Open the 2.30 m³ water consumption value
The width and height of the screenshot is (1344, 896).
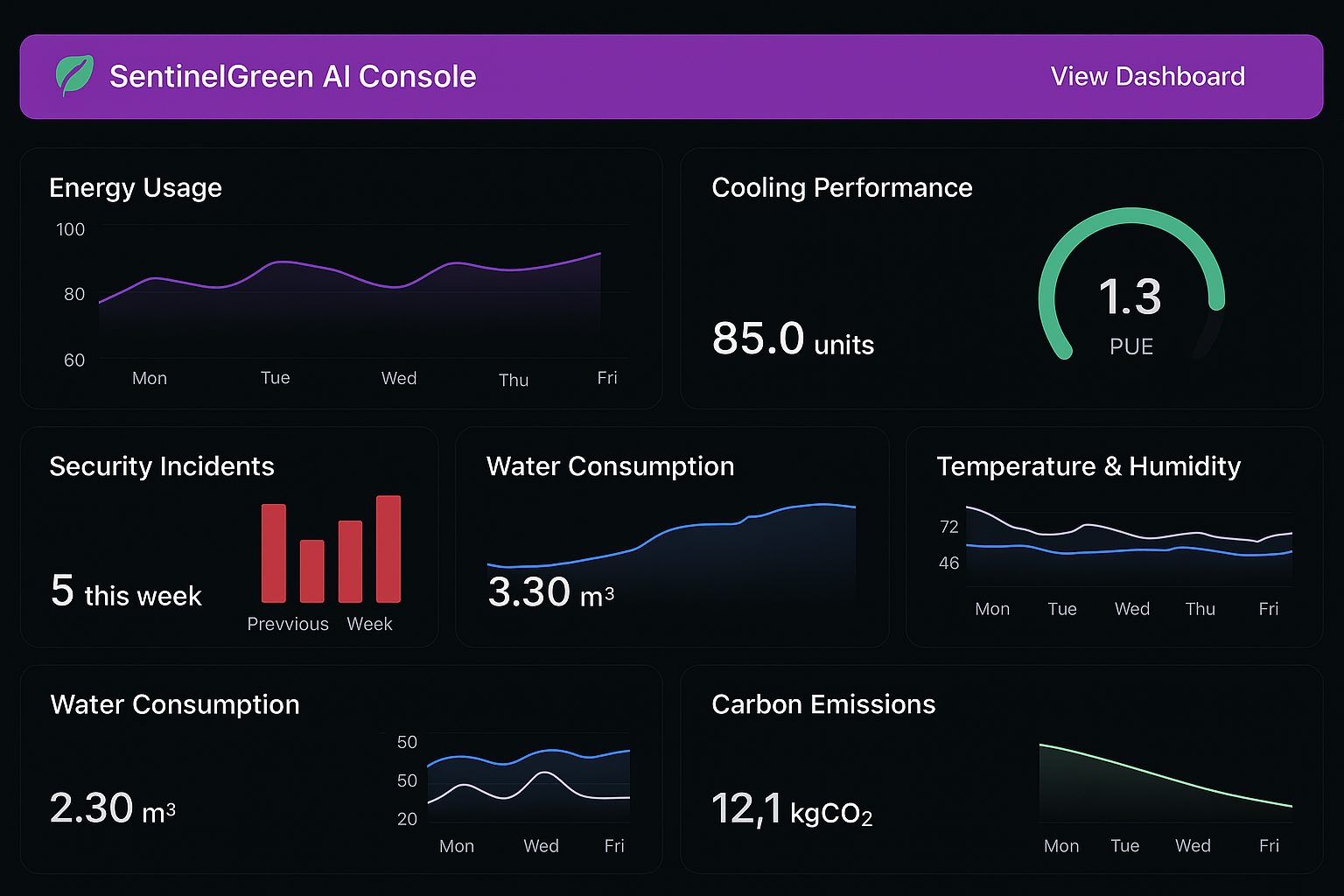tap(113, 808)
